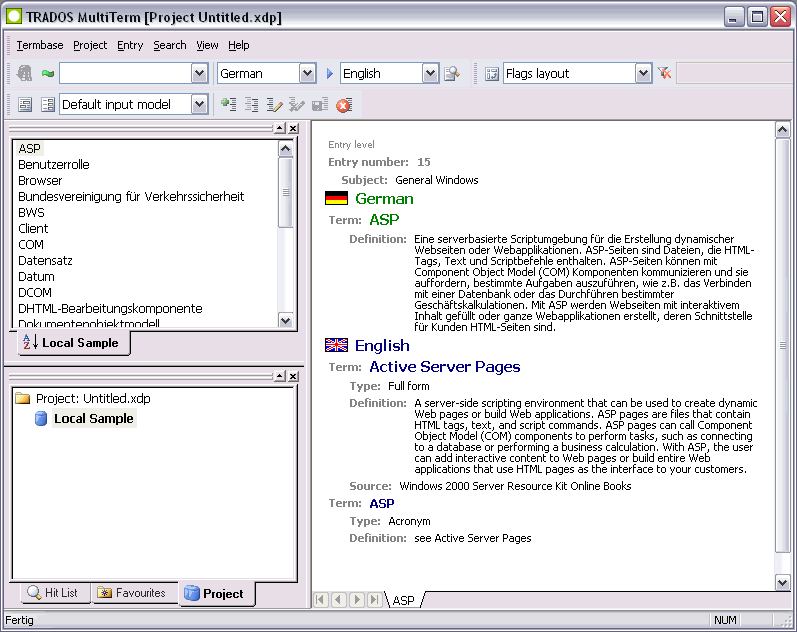Open the Default input model dropdown

(199, 104)
